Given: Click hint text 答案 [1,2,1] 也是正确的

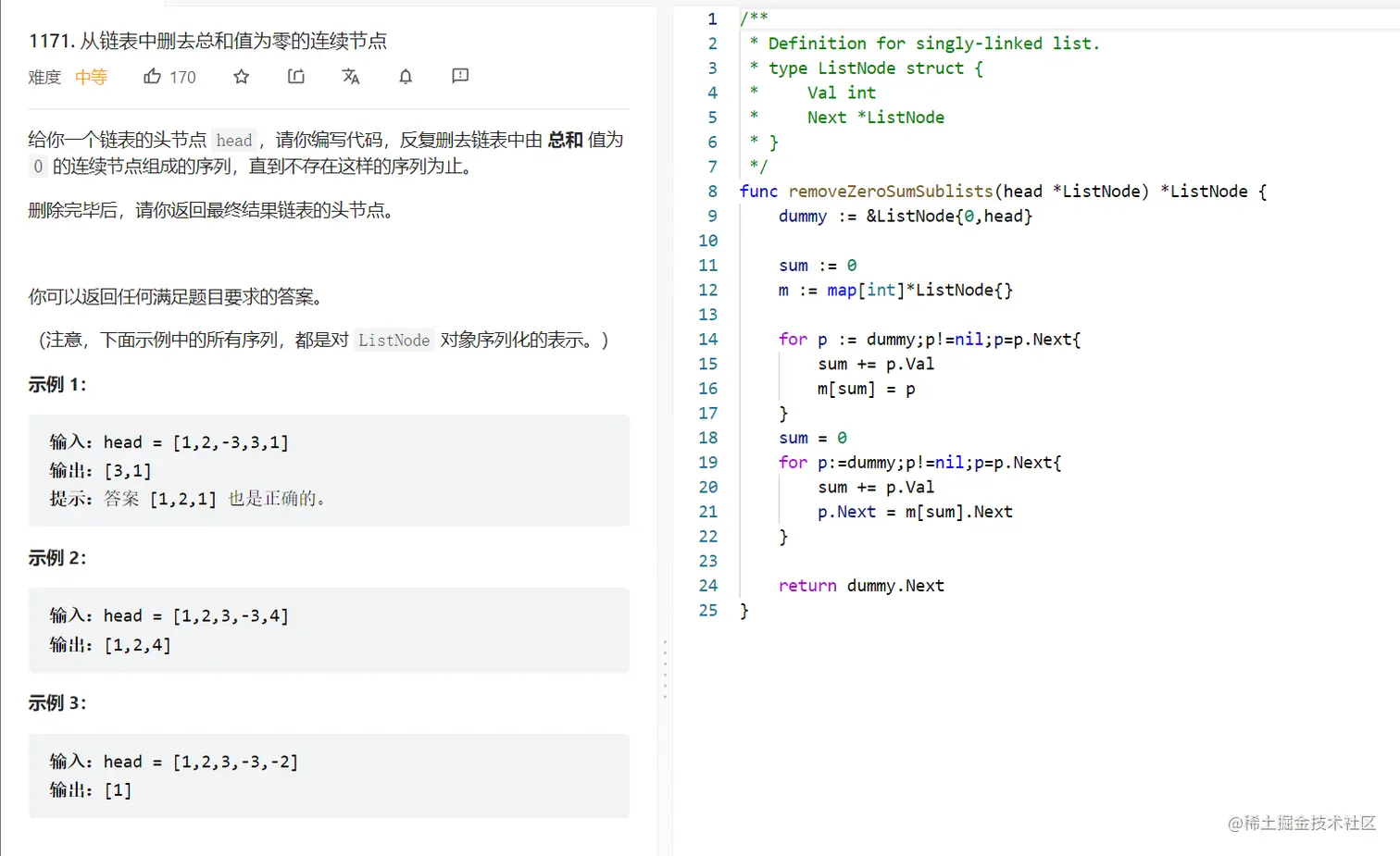Looking at the screenshot, I should 216,499.
